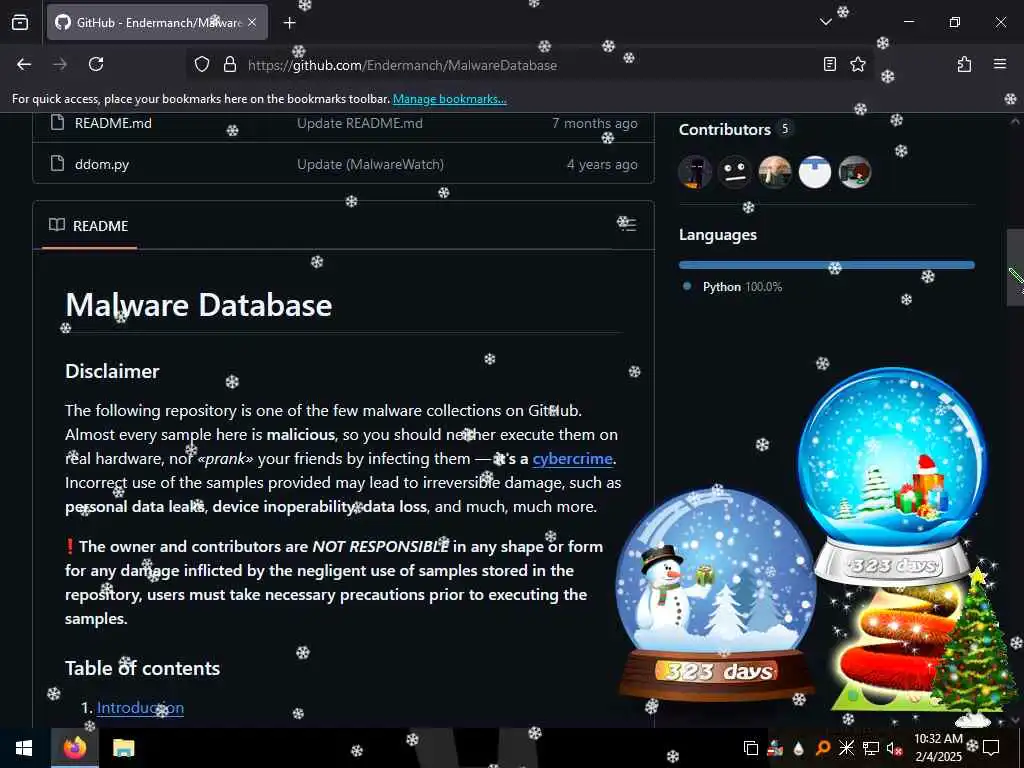Open the ddom.py file
This screenshot has height=768, width=1024.
[x=102, y=165]
